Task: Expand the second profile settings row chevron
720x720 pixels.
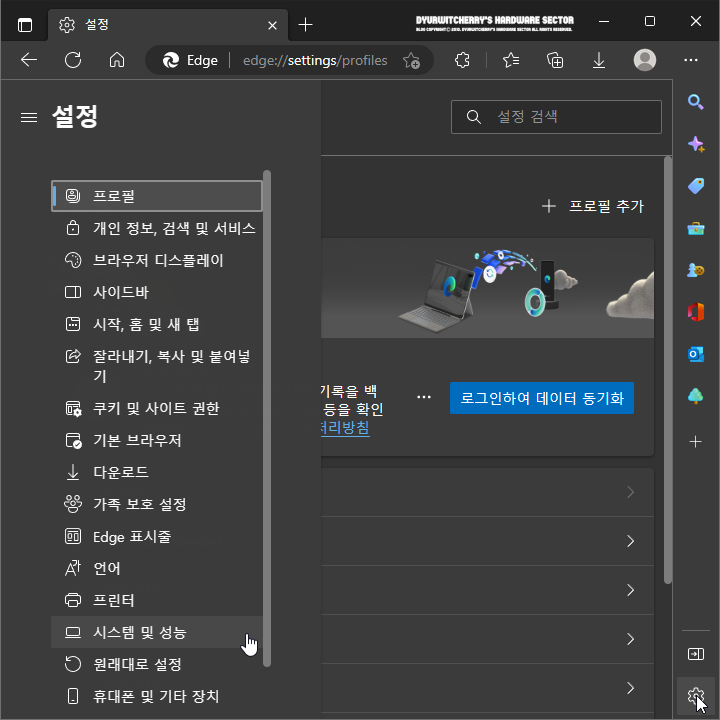Action: (x=630, y=541)
